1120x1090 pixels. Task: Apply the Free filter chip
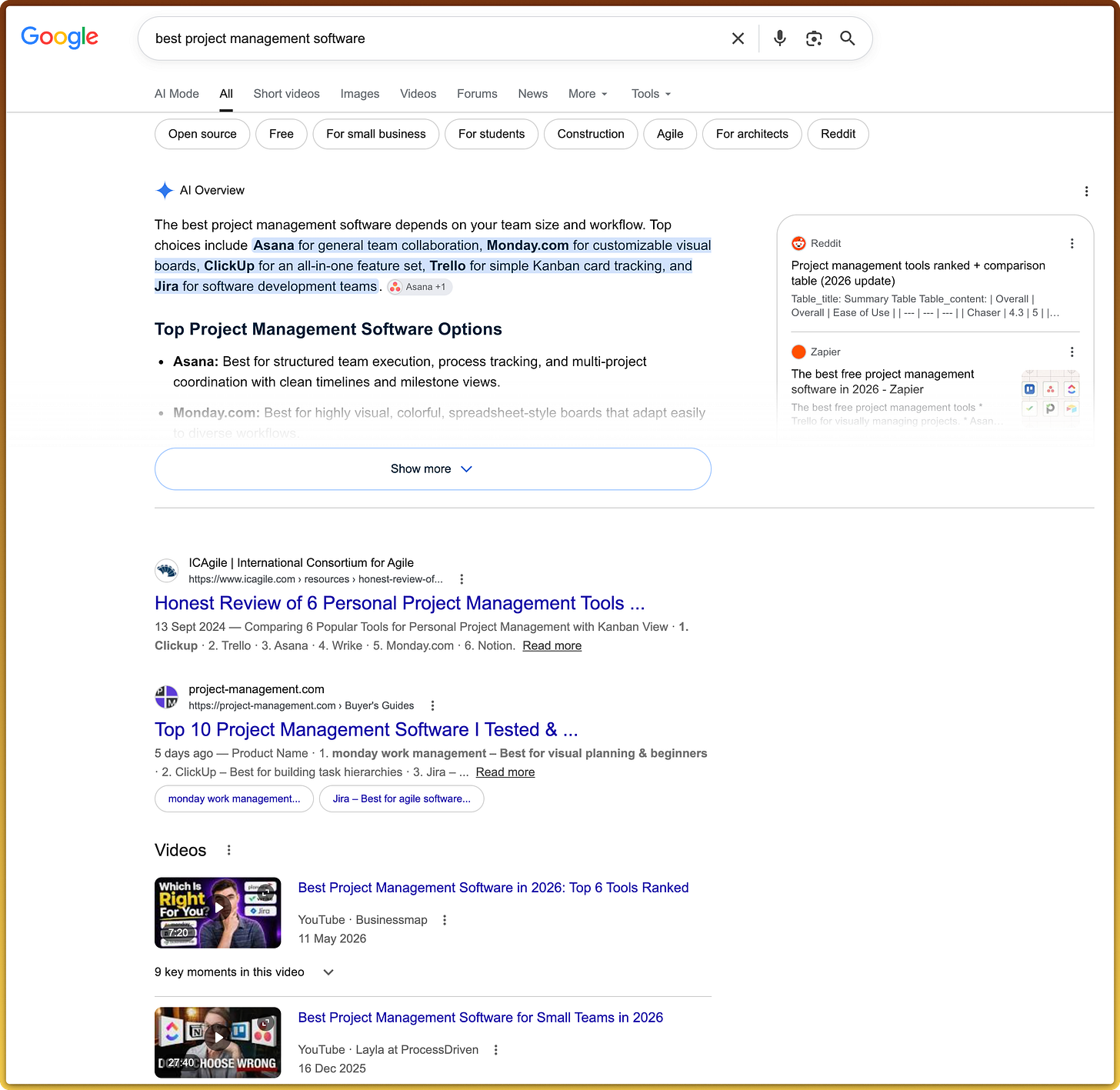[282, 134]
